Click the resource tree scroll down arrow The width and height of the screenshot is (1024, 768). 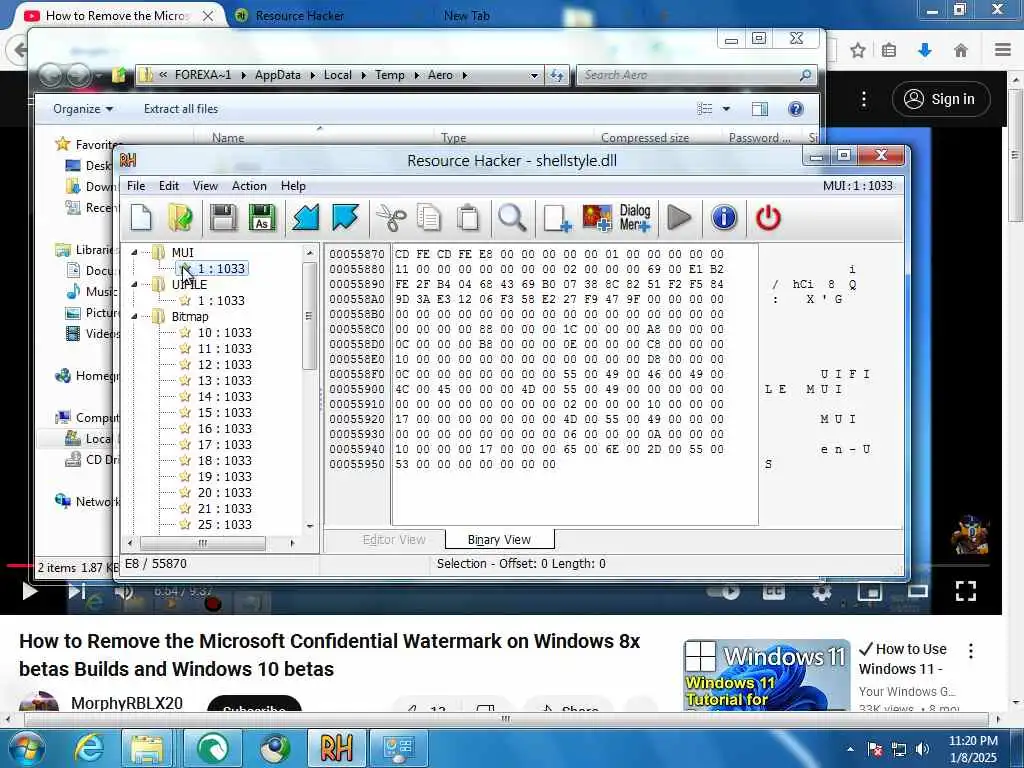pos(310,526)
